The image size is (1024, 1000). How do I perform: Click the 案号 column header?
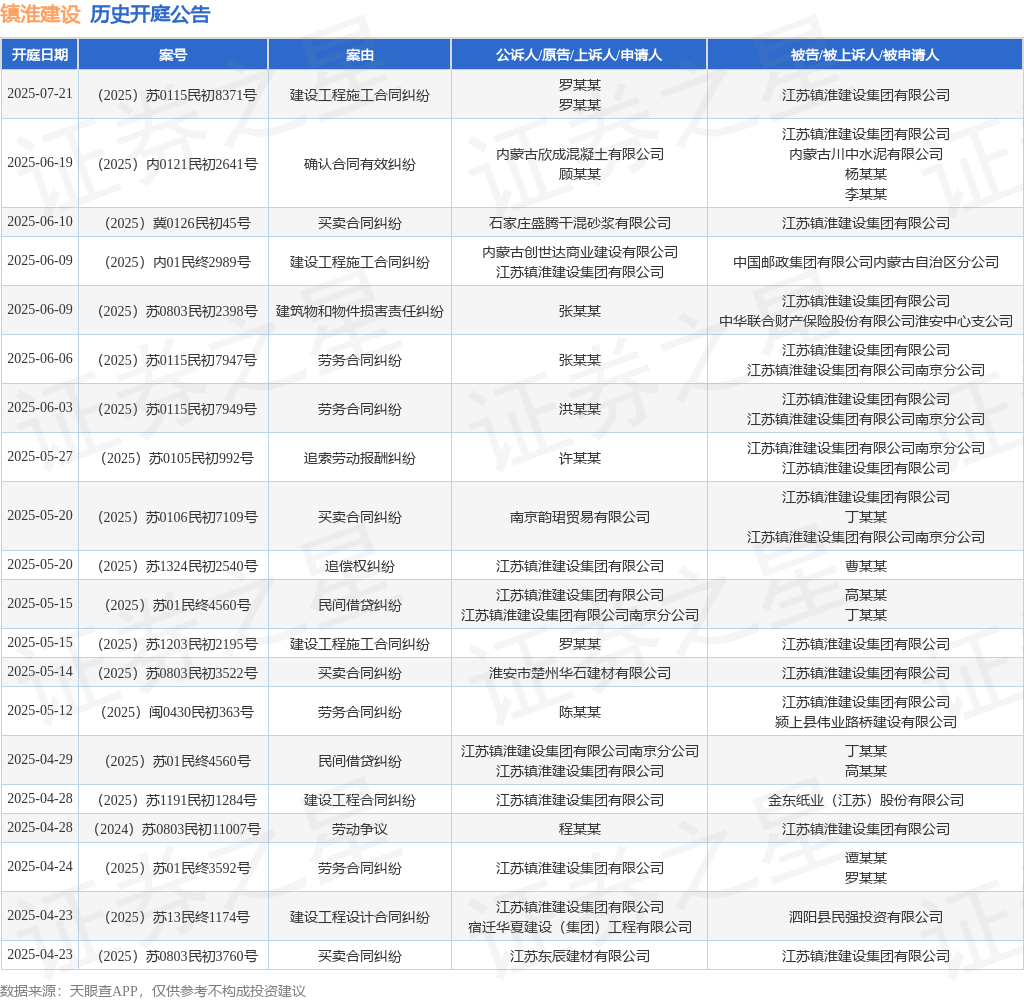point(173,55)
